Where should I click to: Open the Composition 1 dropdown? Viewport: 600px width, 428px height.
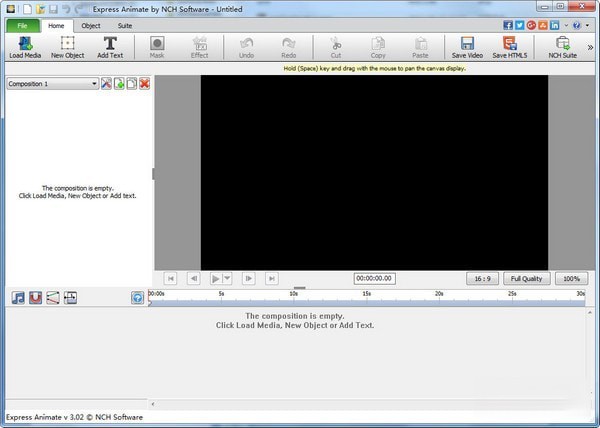coord(51,84)
